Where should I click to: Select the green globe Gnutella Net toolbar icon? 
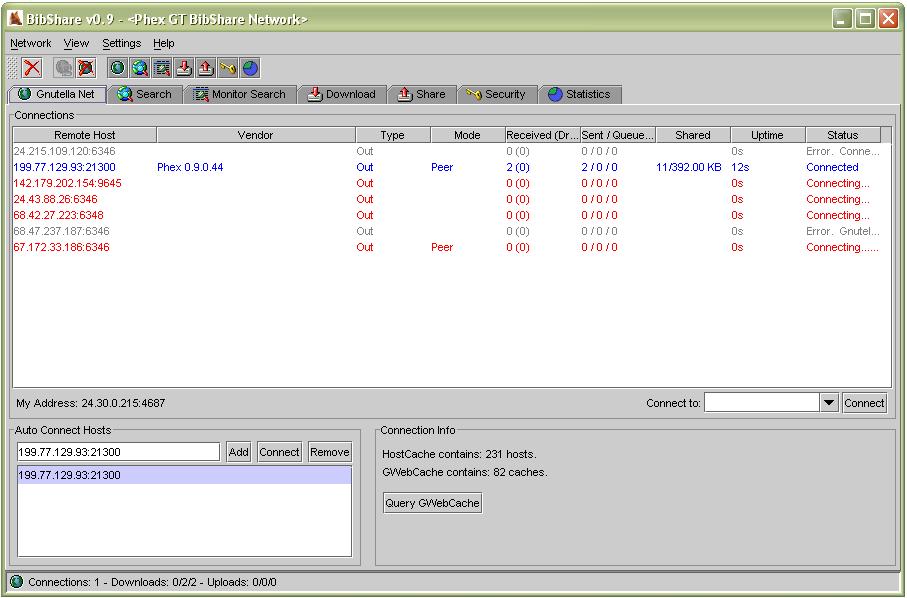(x=119, y=68)
